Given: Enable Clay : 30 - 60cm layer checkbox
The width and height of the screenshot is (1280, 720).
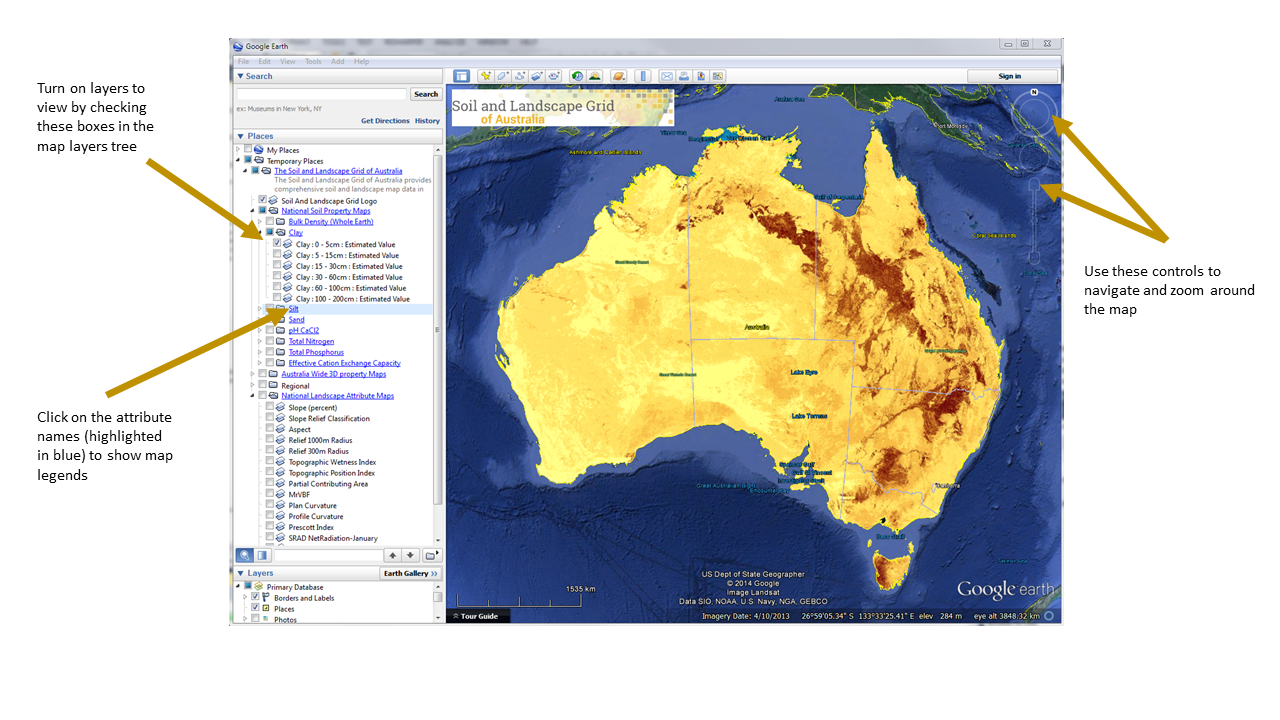Looking at the screenshot, I should coord(277,277).
